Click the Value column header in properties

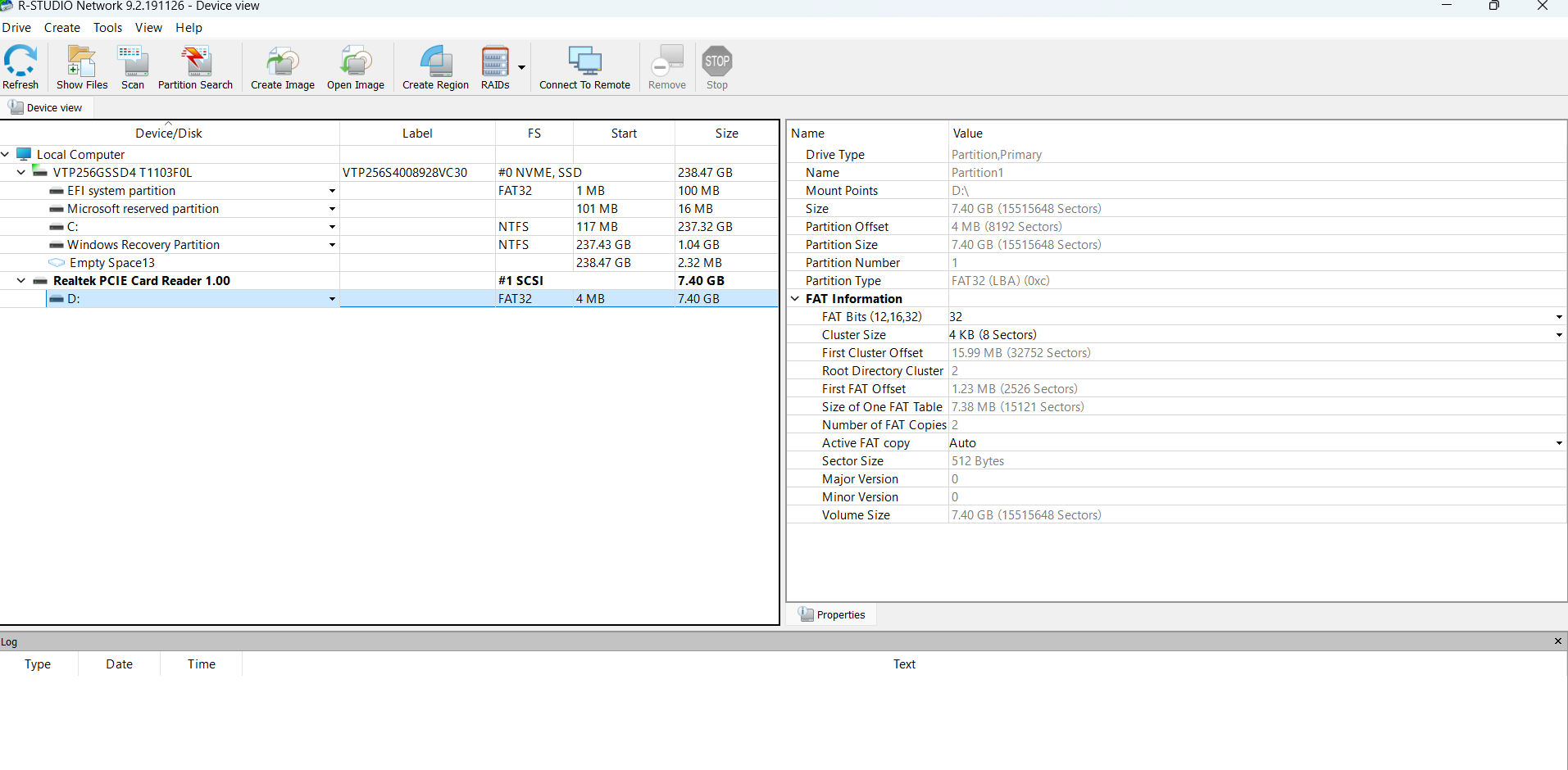[1257, 134]
